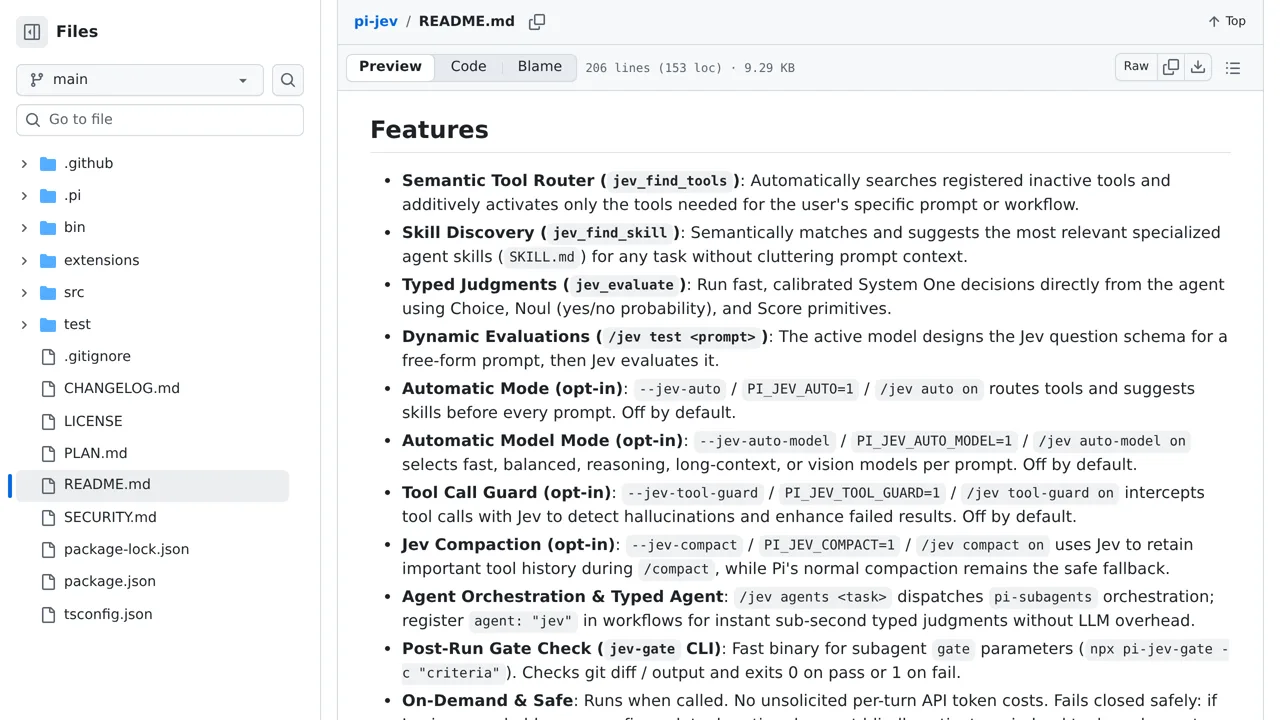Open the extensions folder icon
Viewport: 1280px width, 720px height.
48,260
